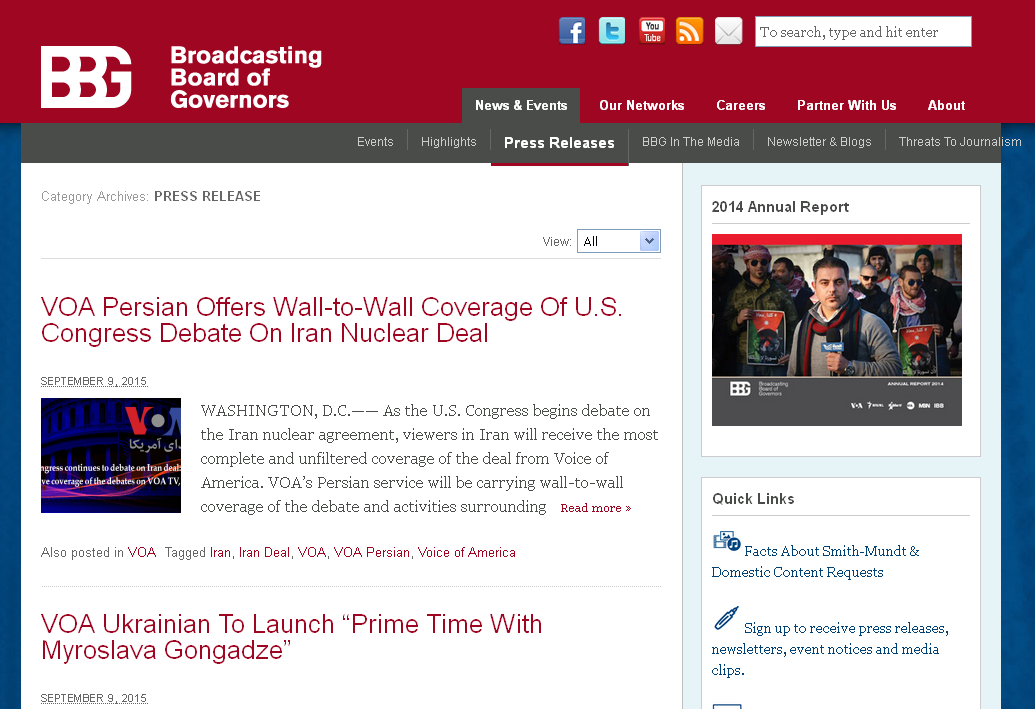This screenshot has height=709, width=1035.
Task: Open the Twitter icon in header
Action: pos(611,31)
